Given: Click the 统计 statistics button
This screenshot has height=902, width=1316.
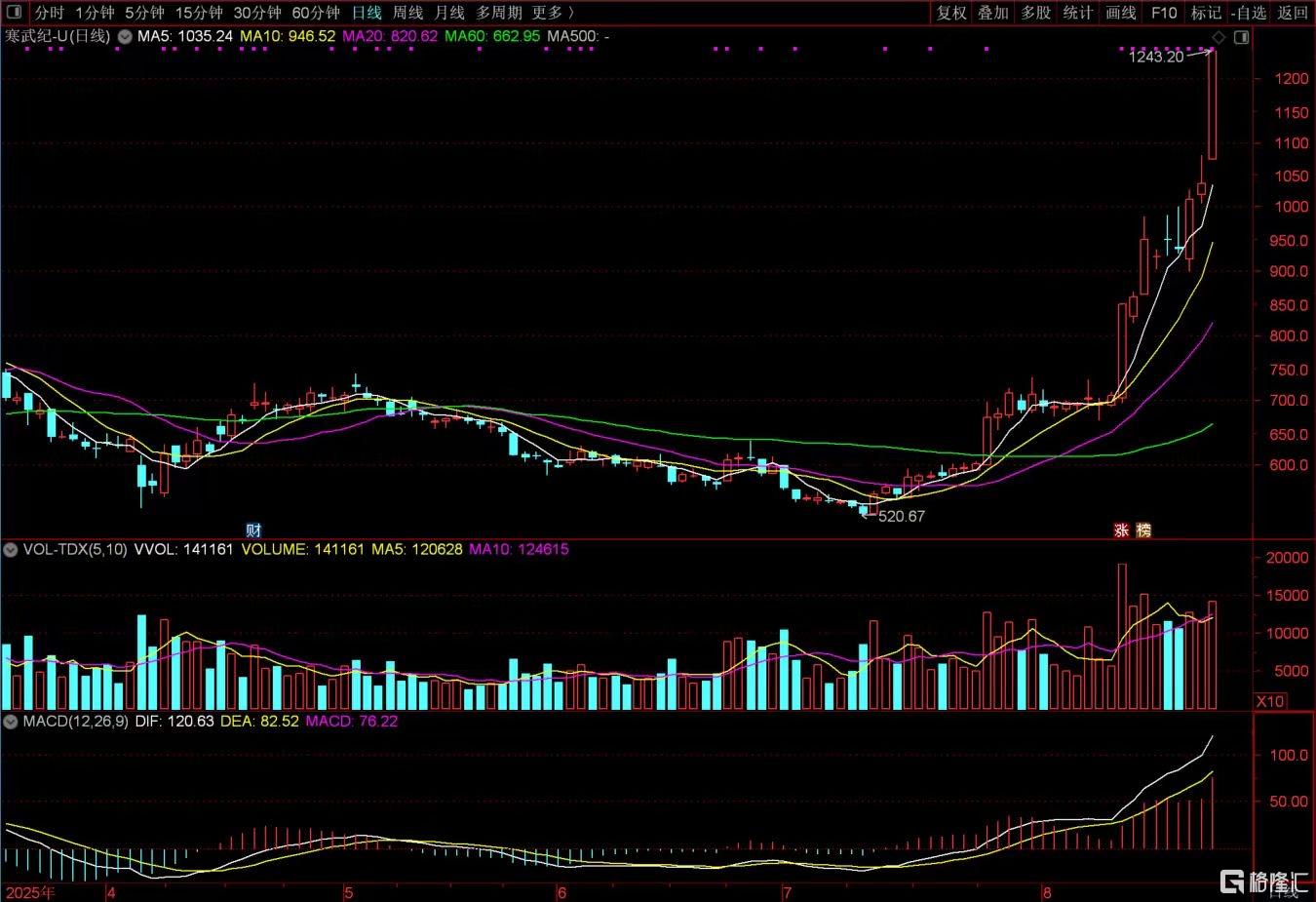Looking at the screenshot, I should coord(1077,13).
